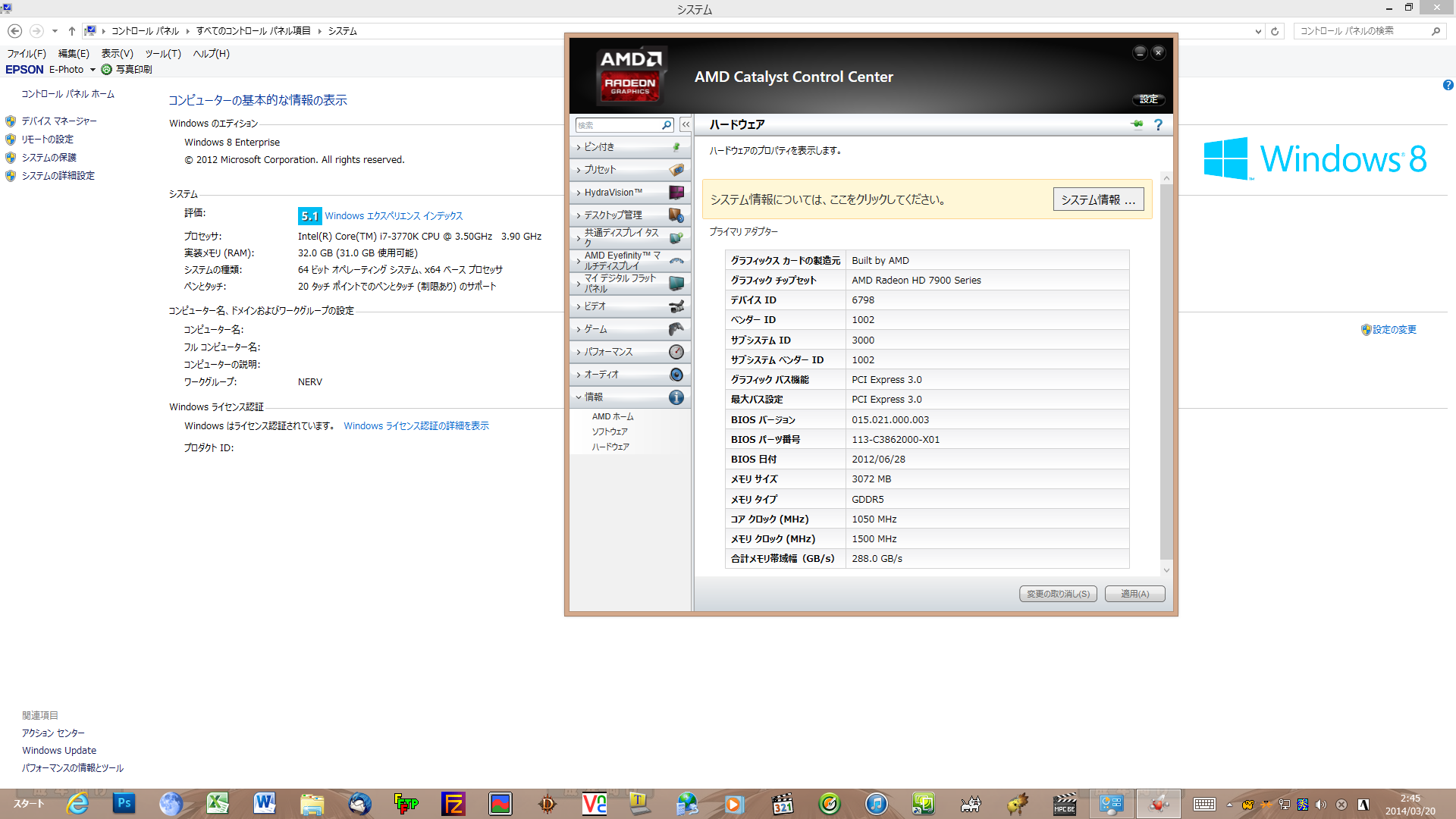Collapse the Catalyst sidebar with the double-arrow button

pos(686,124)
